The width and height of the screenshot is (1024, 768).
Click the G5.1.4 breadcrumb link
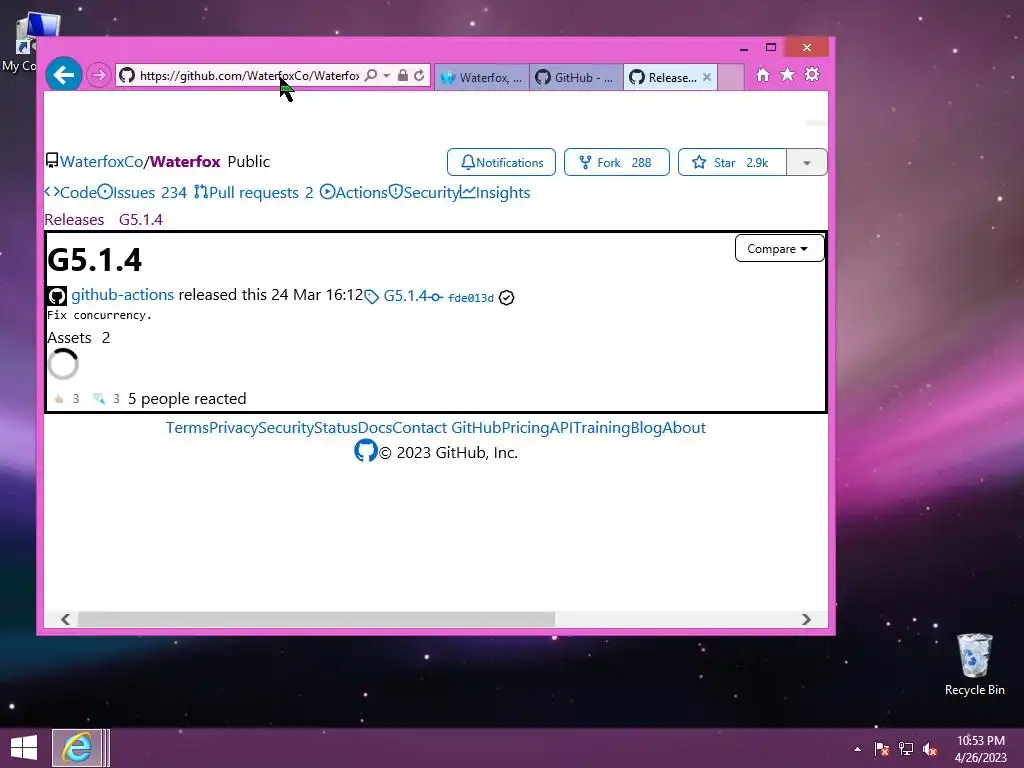click(140, 219)
